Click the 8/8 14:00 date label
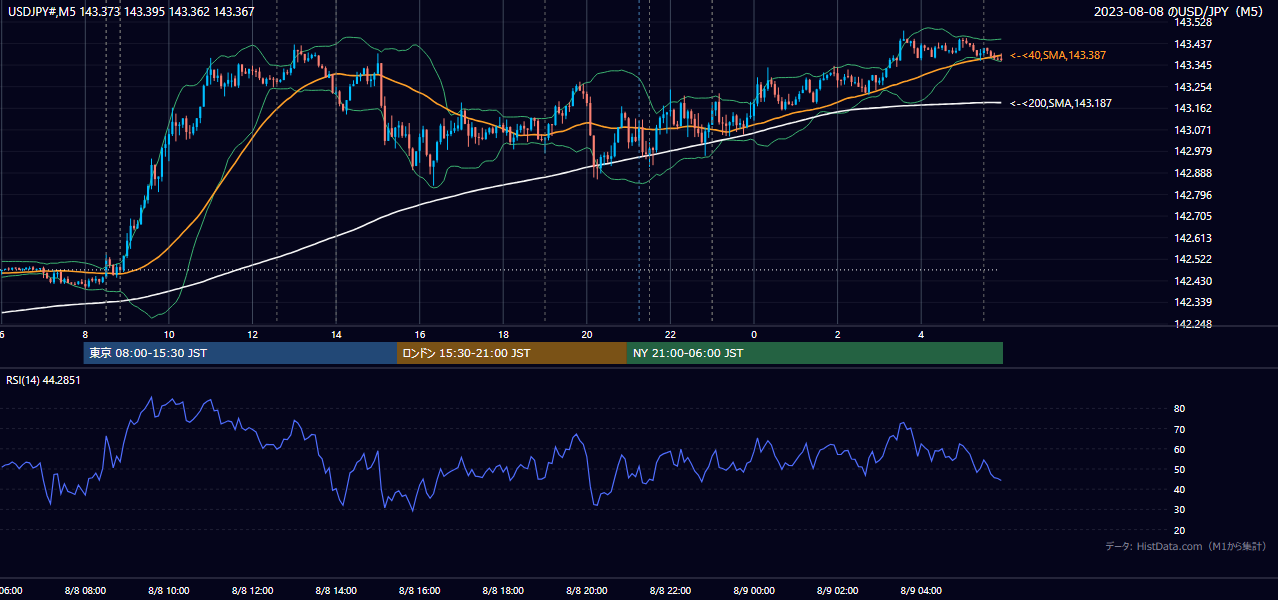 coord(335,590)
